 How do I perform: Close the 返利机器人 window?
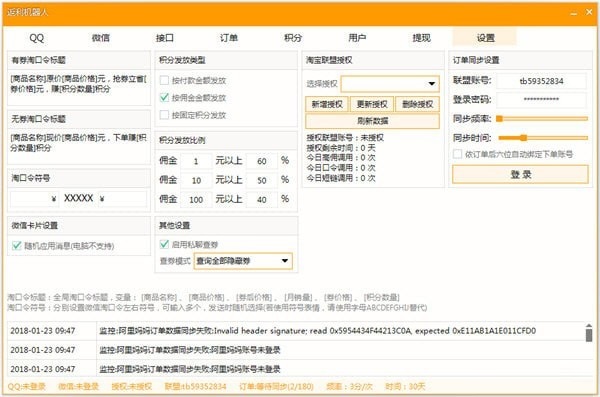pyautogui.click(x=589, y=12)
